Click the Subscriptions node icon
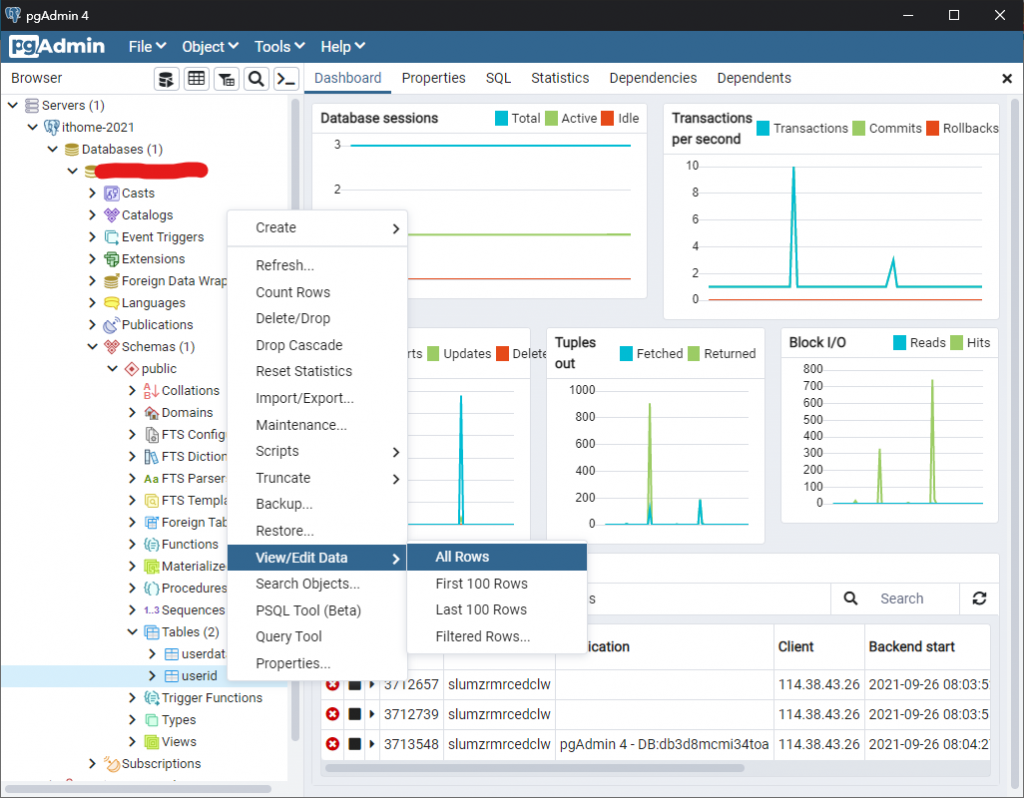Image resolution: width=1024 pixels, height=798 pixels. click(x=112, y=763)
